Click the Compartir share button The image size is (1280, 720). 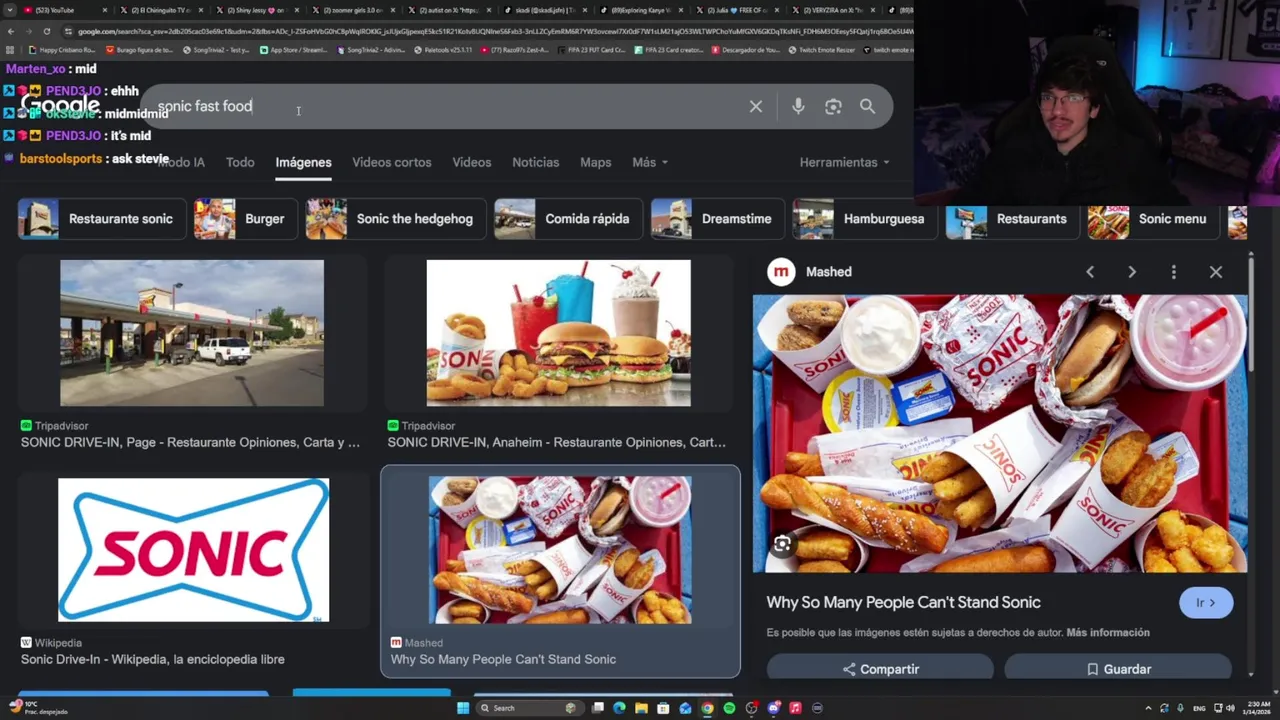pyautogui.click(x=880, y=668)
